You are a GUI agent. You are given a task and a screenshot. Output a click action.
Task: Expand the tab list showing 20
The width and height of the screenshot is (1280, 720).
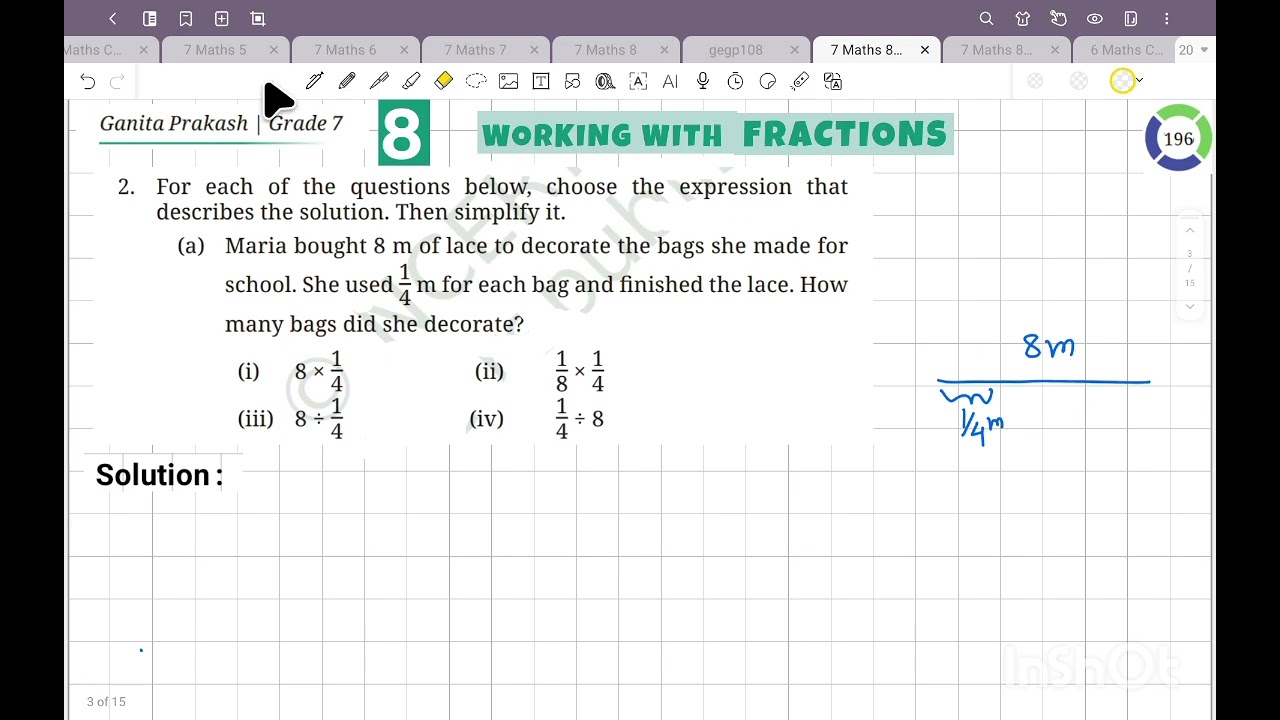(x=1194, y=50)
